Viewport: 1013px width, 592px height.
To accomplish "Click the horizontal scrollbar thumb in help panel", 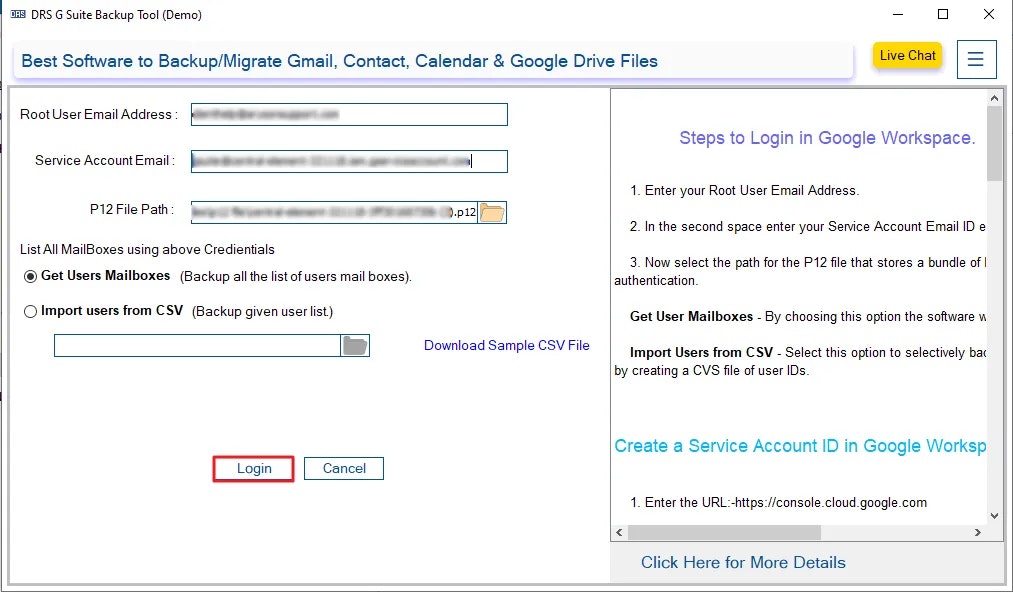I will [724, 533].
